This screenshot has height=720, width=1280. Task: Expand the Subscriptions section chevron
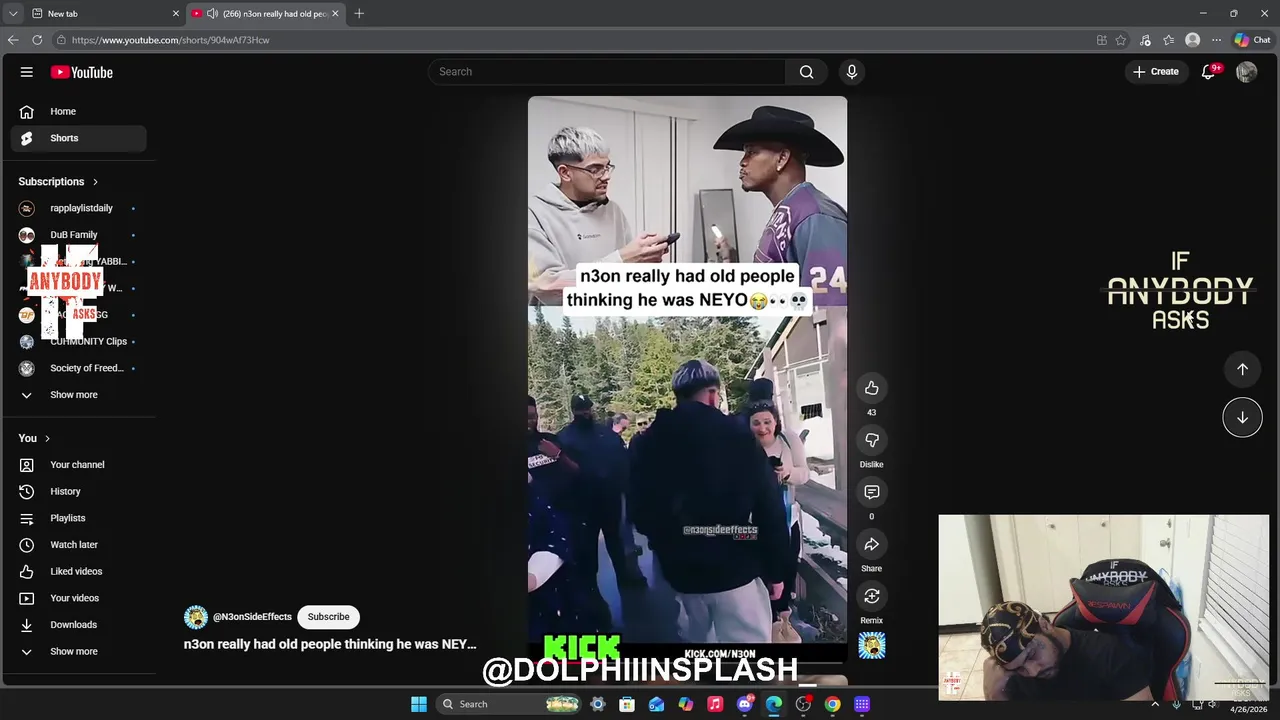pyautogui.click(x=95, y=182)
